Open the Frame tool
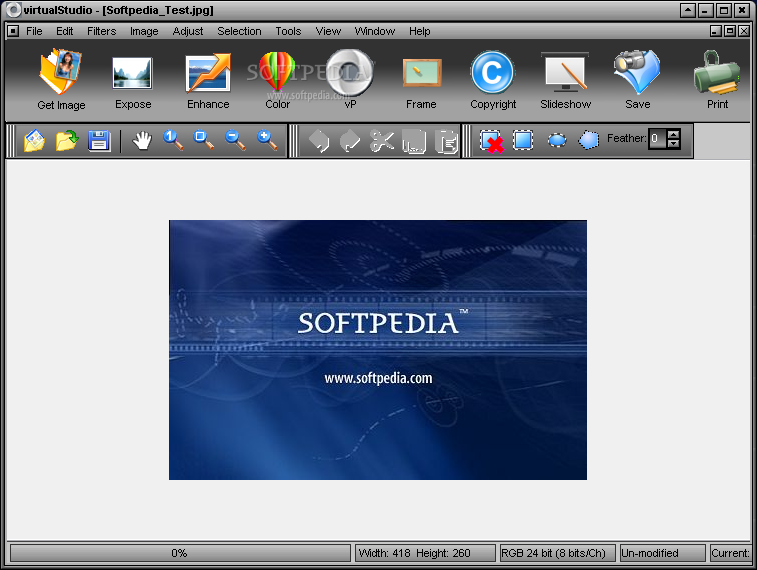Screen dimensions: 757x570 pos(421,83)
